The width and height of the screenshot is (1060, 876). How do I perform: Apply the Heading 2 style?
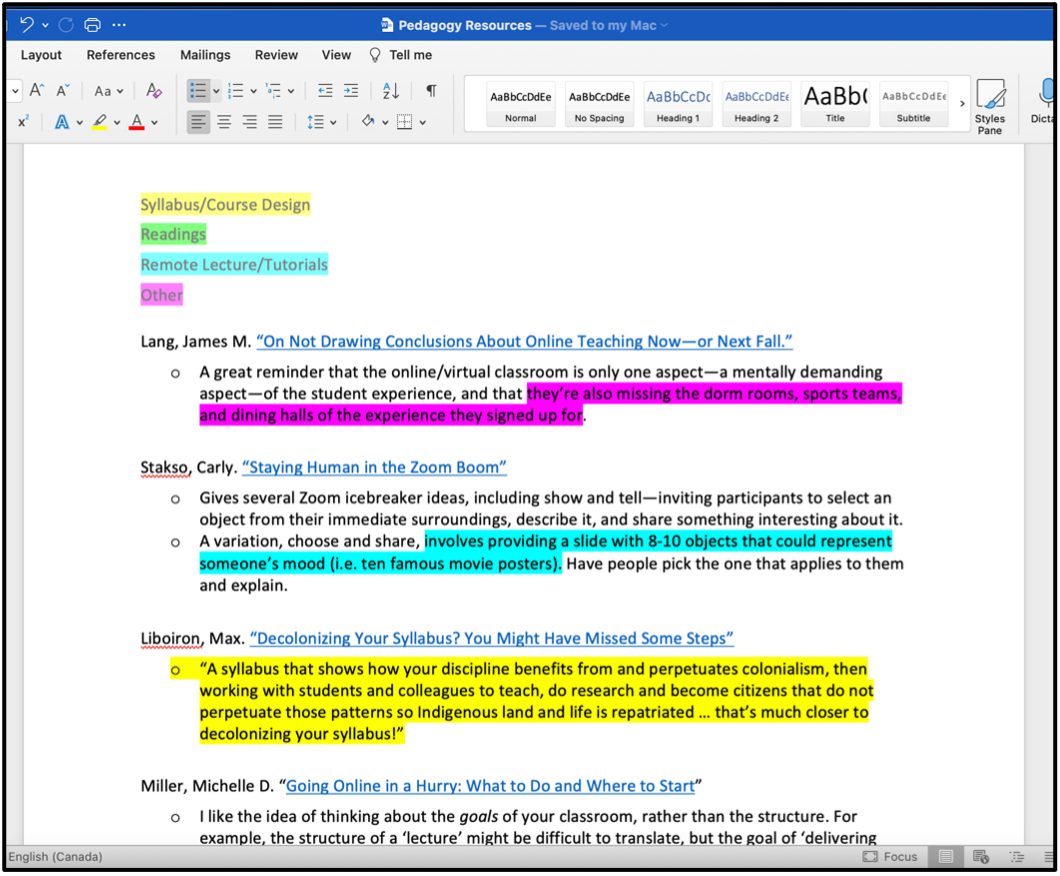pos(756,104)
